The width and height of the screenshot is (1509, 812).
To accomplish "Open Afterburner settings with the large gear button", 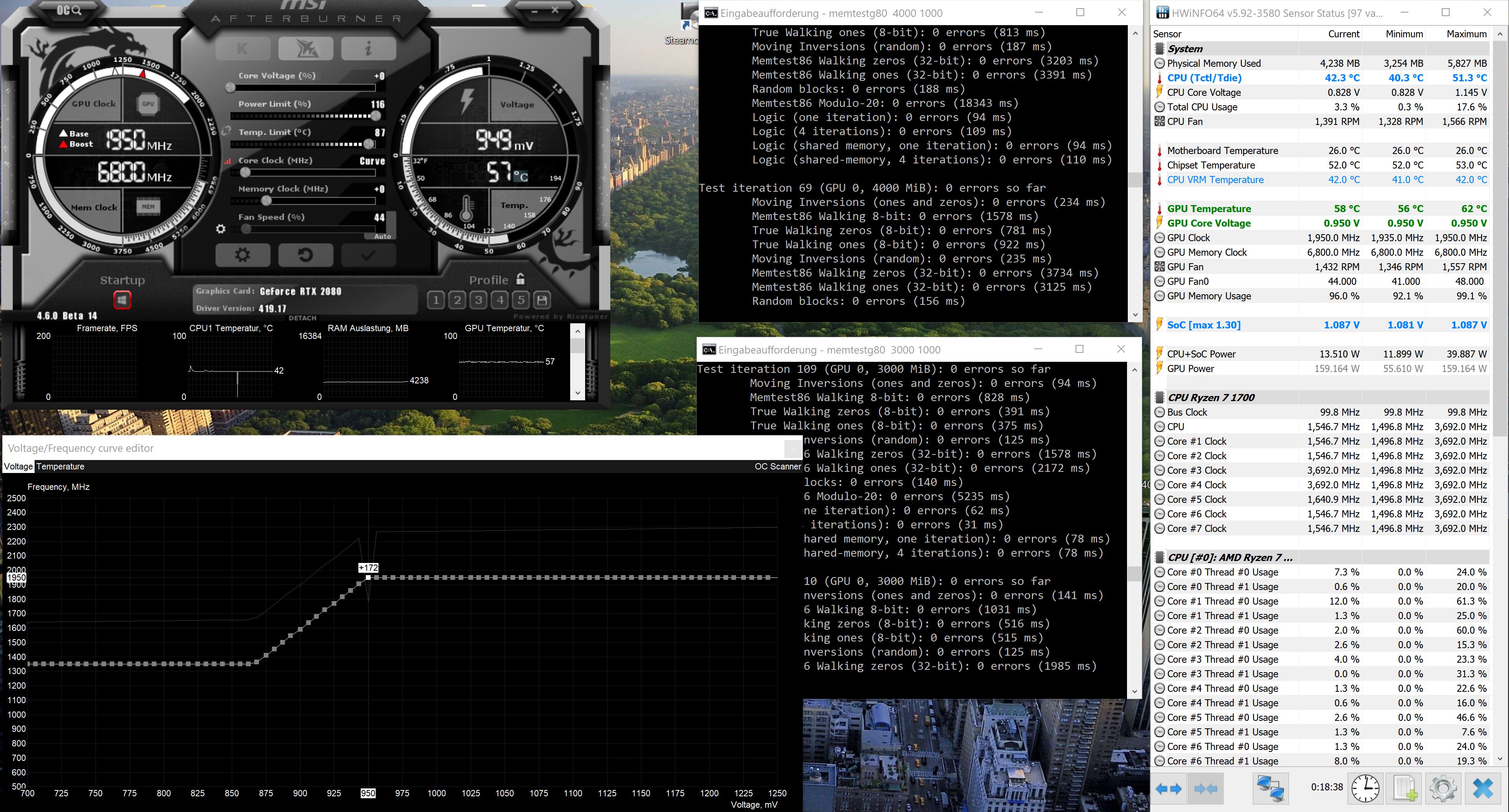I will (x=242, y=255).
